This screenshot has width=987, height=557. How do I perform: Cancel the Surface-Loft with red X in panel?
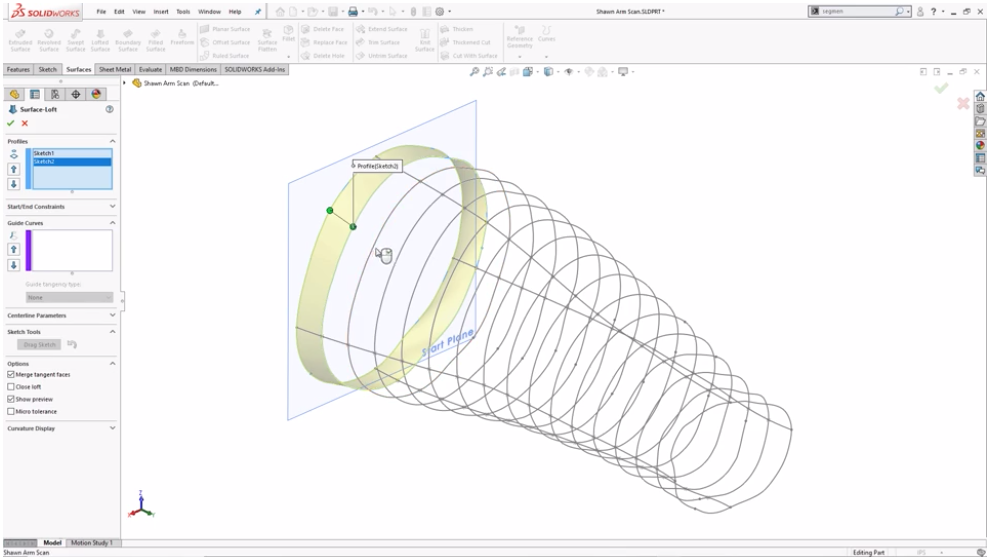[x=25, y=123]
